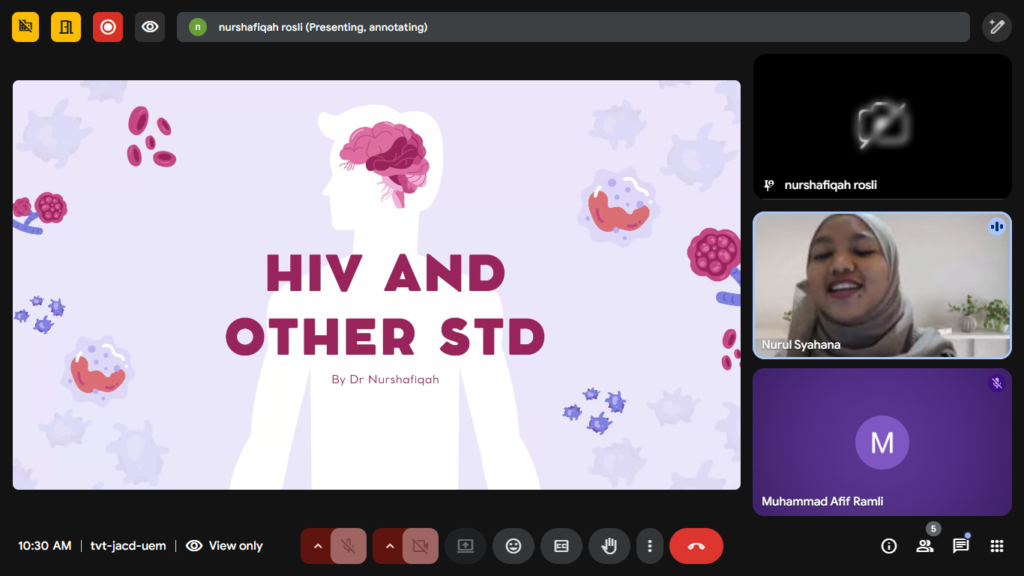Viewport: 1024px width, 576px height.
Task: Click the yellow crossed-out building icon
Action: click(x=26, y=27)
